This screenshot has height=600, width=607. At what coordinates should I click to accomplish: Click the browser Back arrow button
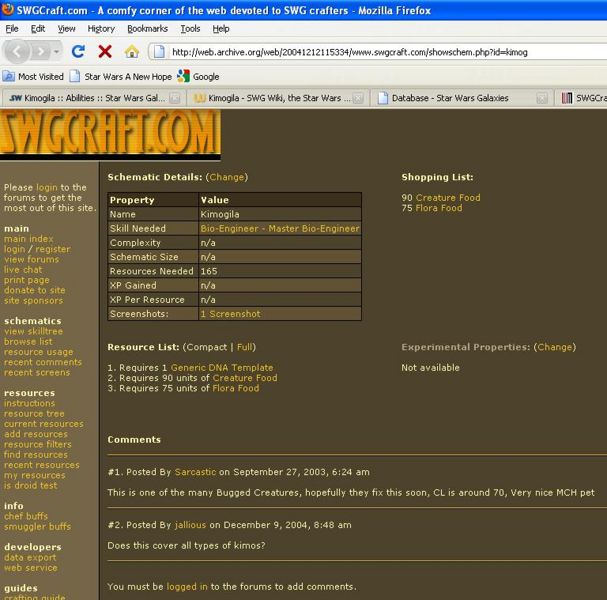[x=17, y=51]
